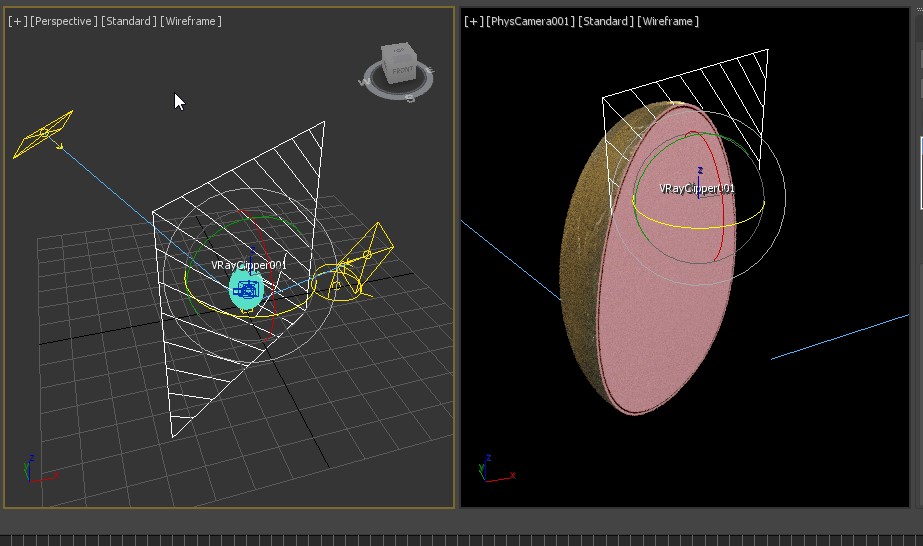The width and height of the screenshot is (923, 546).
Task: Open [Standard] menu in PhysCamera001 viewport
Action: tap(606, 21)
